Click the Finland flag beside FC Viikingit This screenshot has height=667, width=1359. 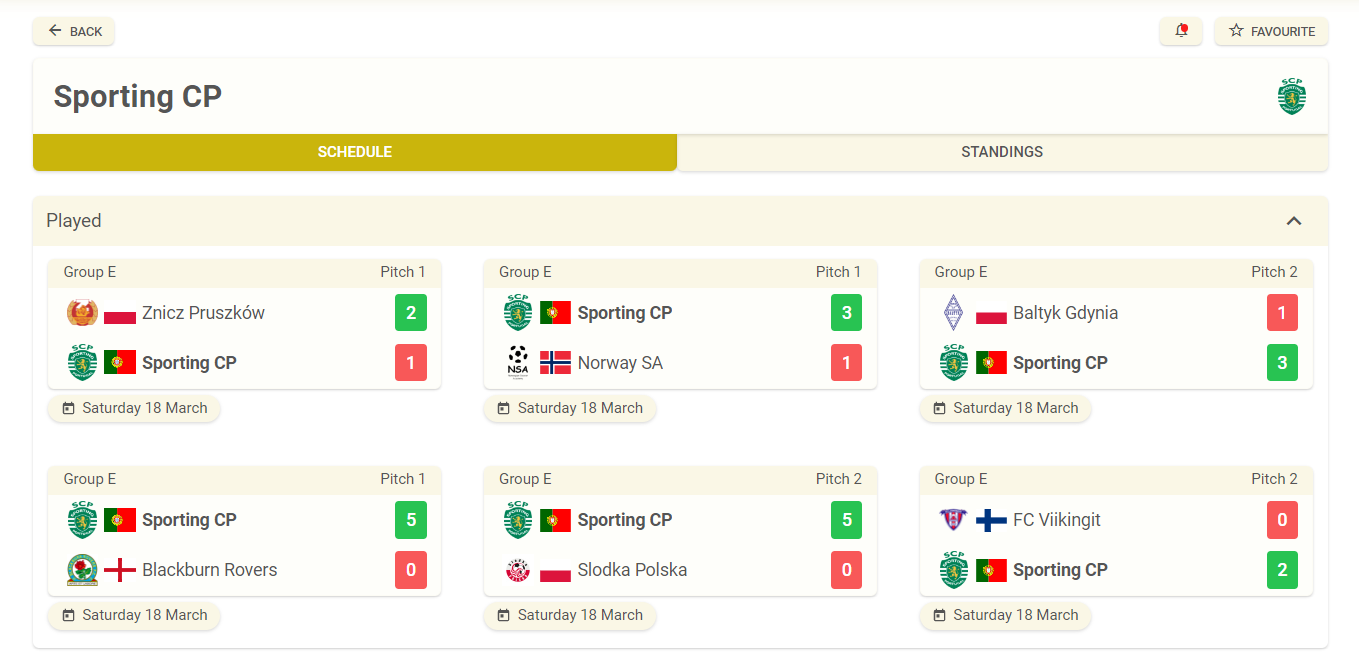coord(991,520)
